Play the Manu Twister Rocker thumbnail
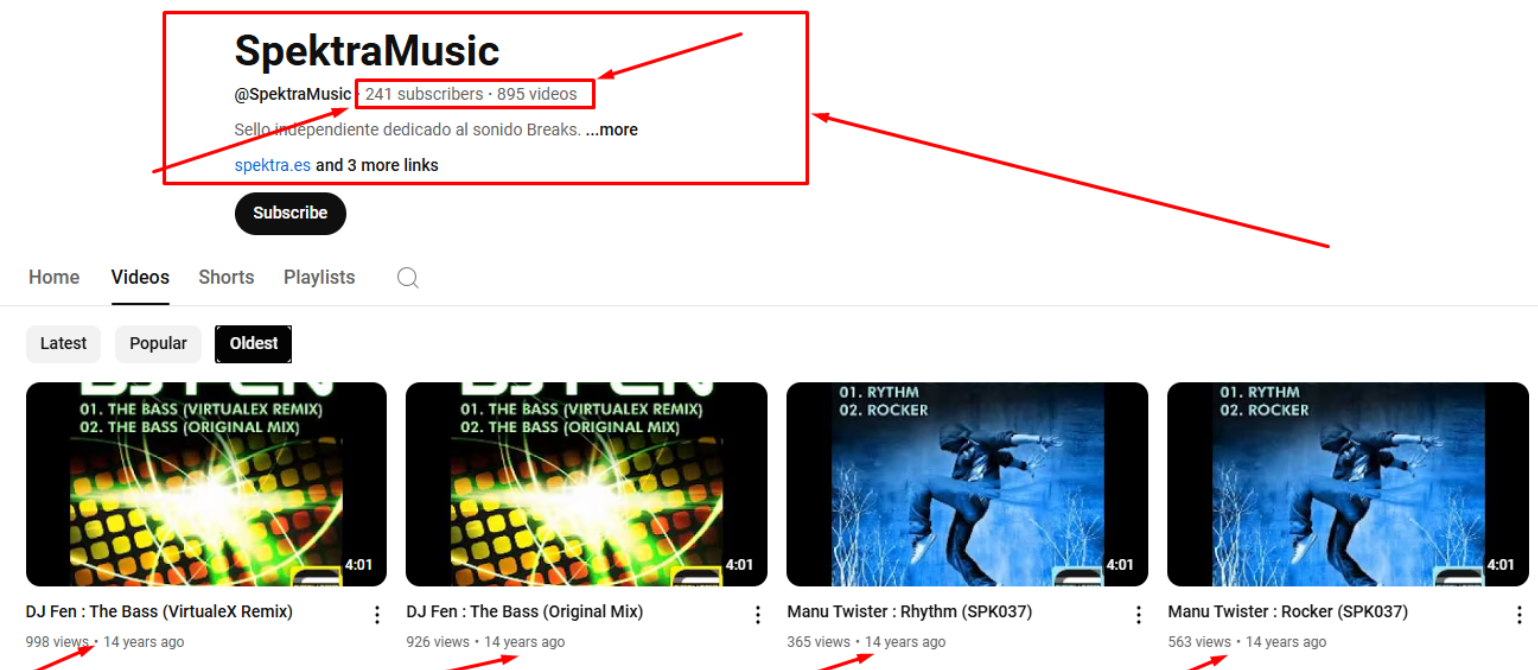The image size is (1538, 670). (1348, 484)
